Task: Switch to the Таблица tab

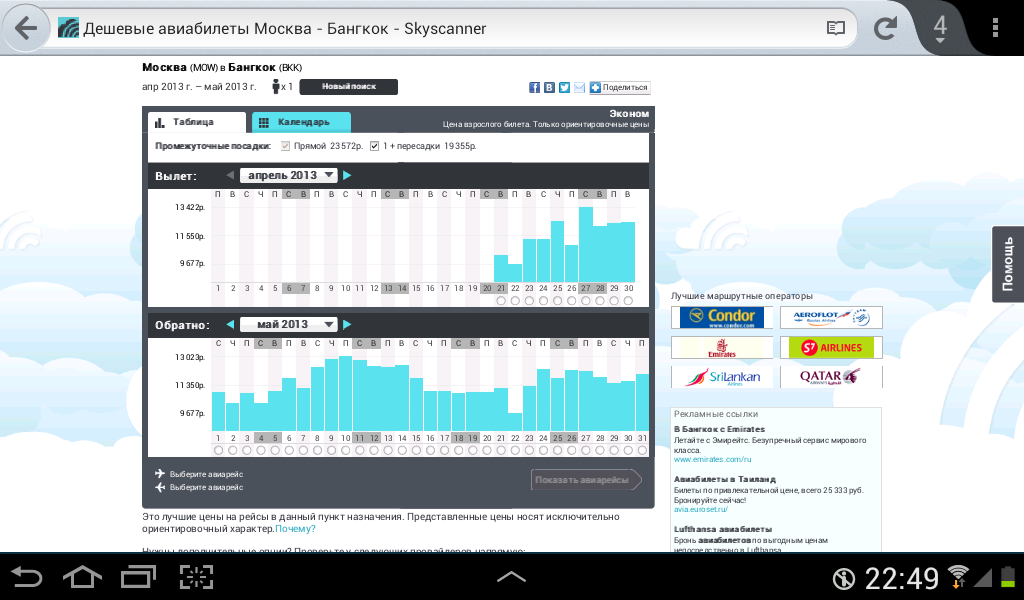Action: pos(197,122)
